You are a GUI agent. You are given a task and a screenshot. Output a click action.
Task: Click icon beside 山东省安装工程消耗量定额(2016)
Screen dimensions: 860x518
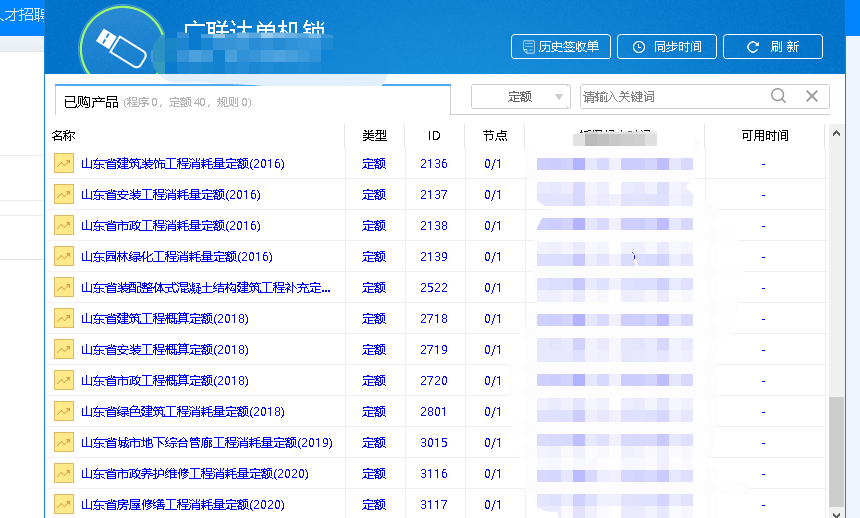point(64,194)
